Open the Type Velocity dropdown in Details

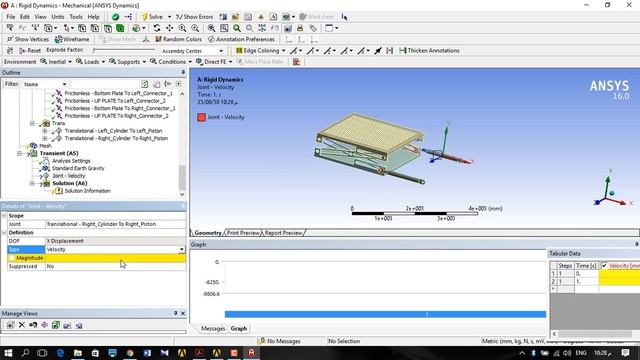[182, 249]
